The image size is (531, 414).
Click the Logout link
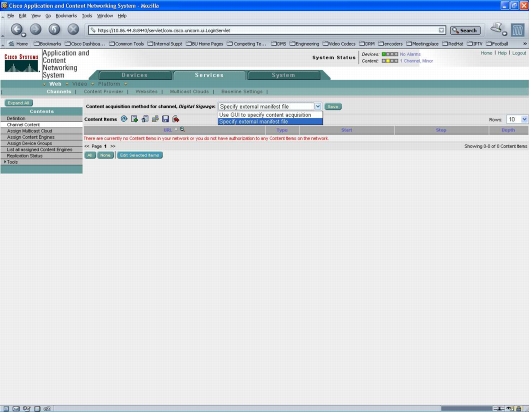[519, 53]
